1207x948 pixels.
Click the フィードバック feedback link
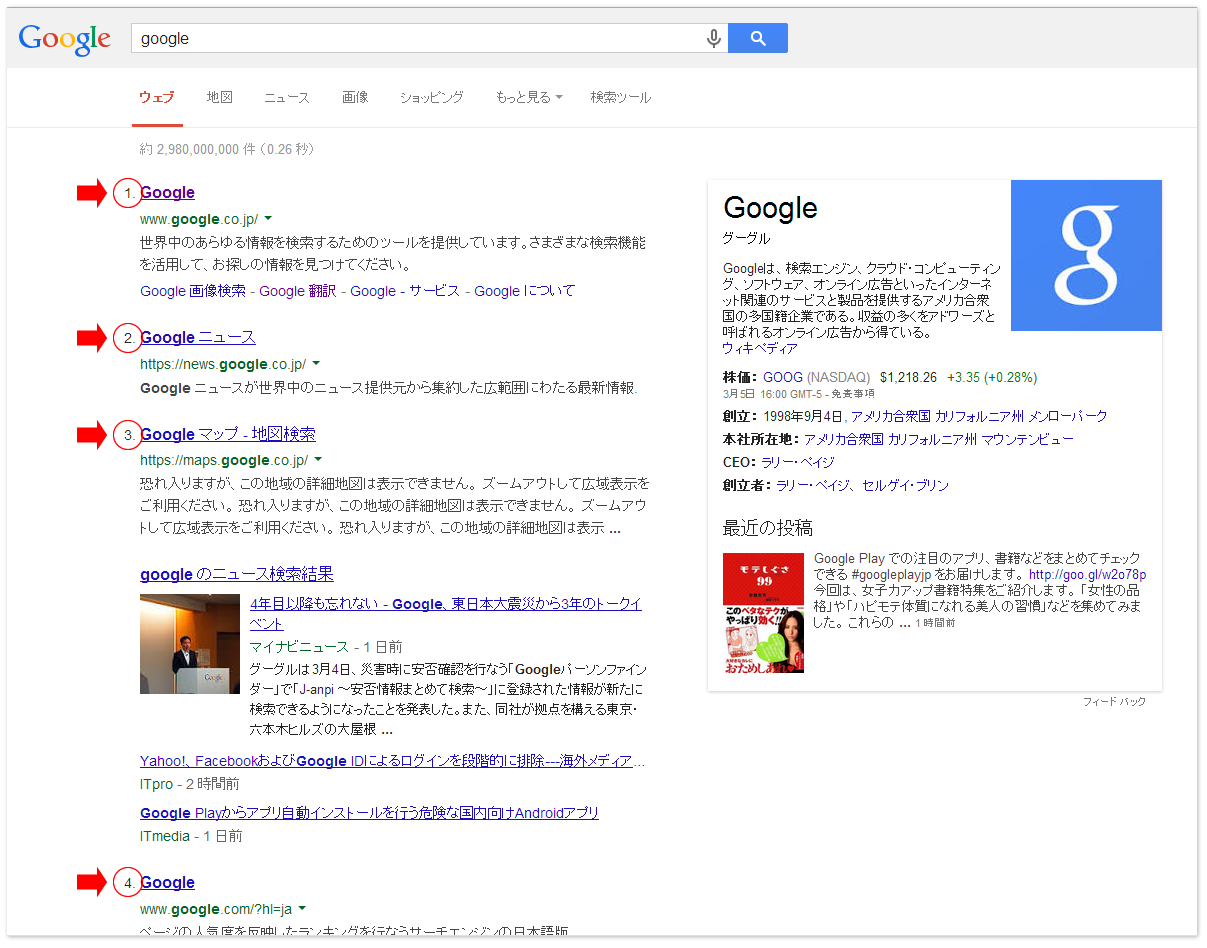1114,702
